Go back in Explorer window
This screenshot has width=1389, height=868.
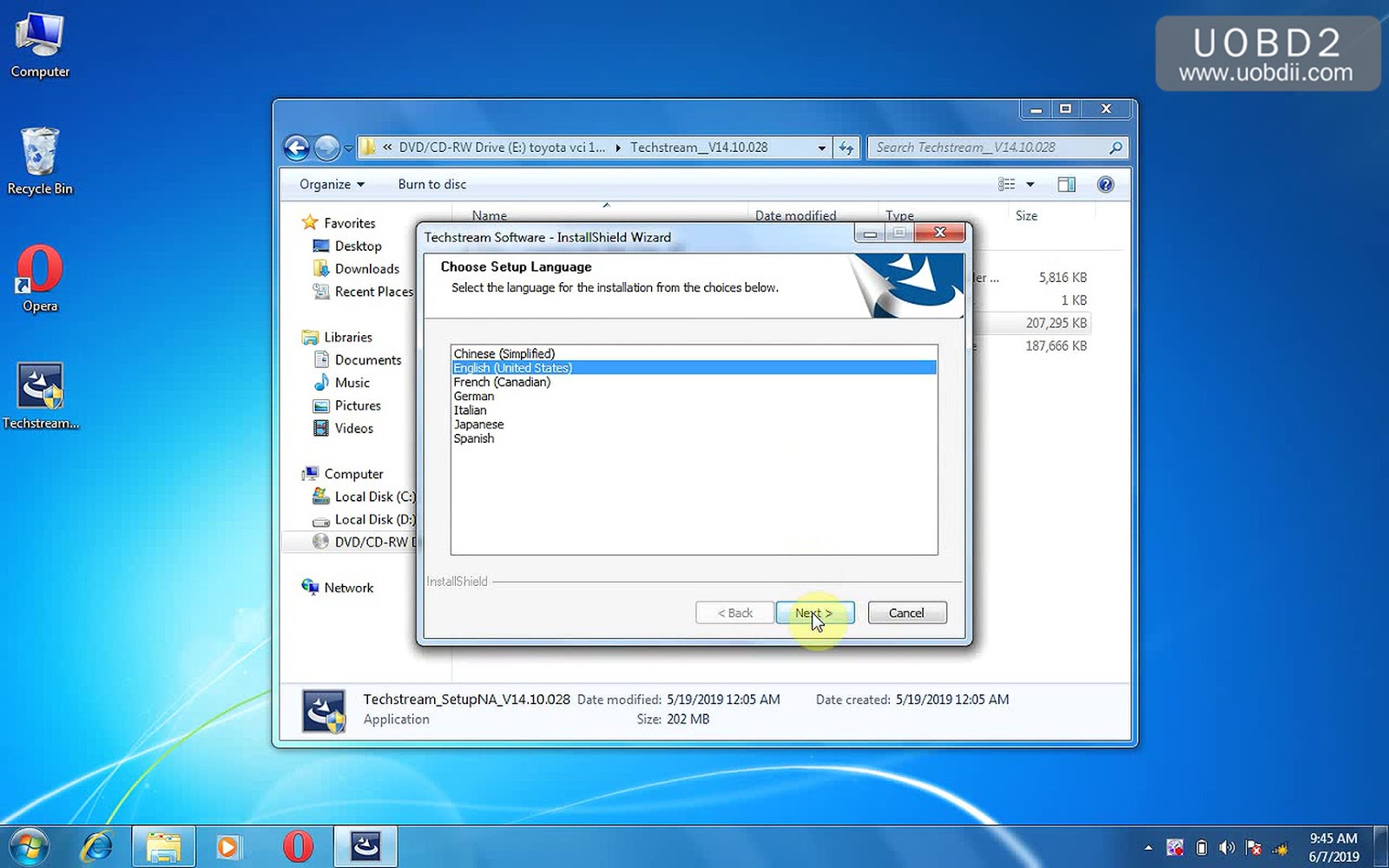click(x=296, y=148)
